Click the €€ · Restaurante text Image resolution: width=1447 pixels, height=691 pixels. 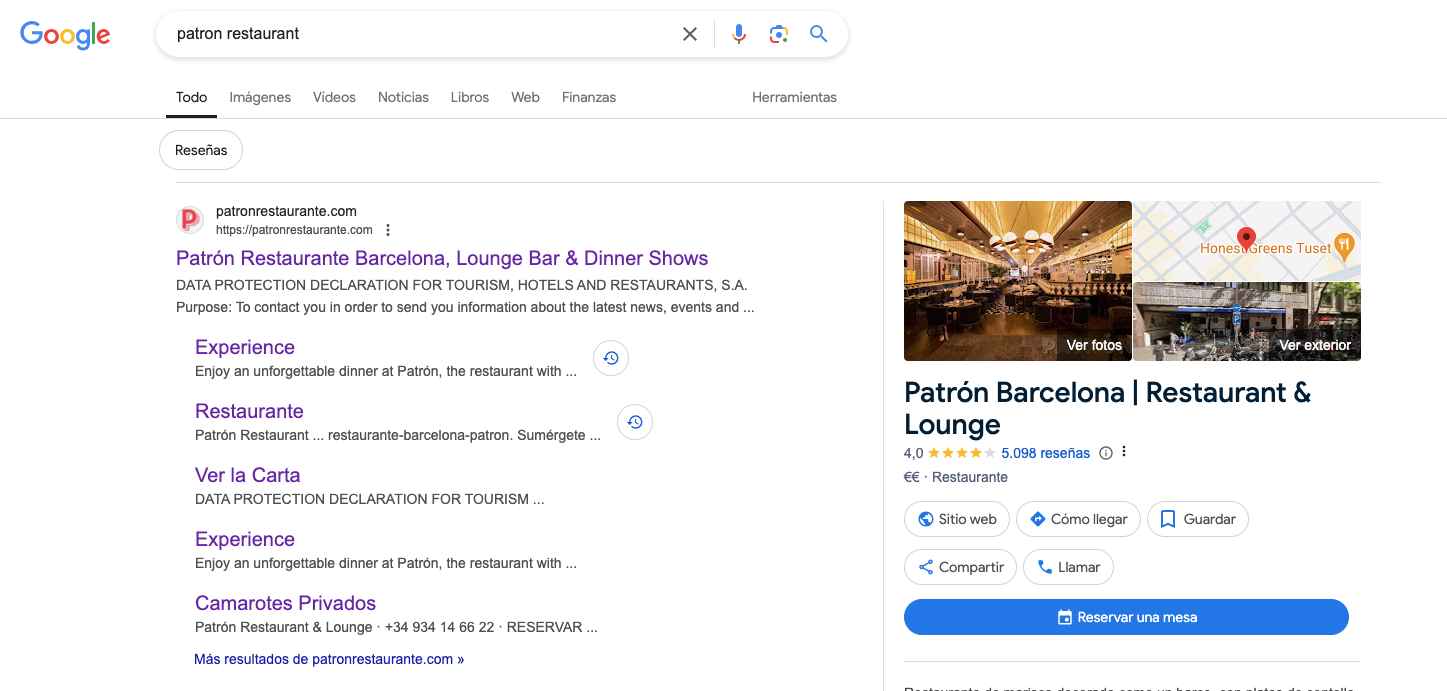[955, 477]
